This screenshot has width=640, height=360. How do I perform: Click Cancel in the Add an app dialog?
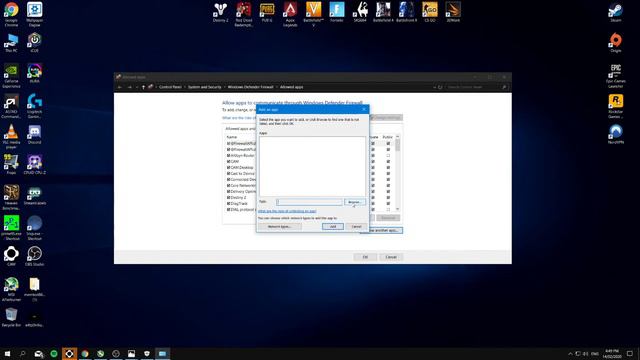click(356, 227)
